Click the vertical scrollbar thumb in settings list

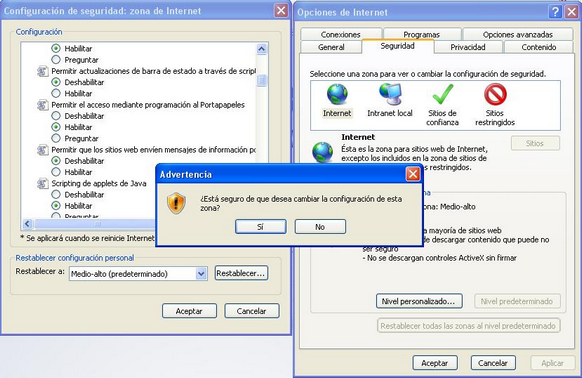tap(262, 81)
